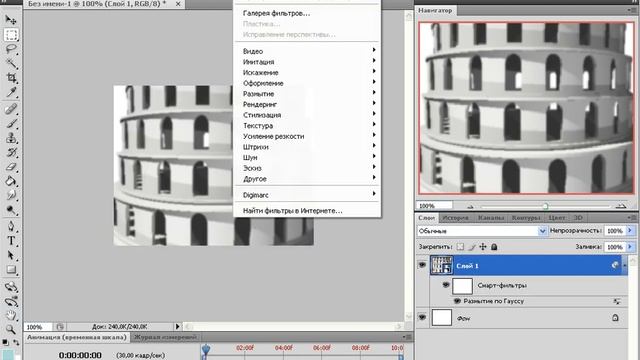Hide the Слой 1 layer
The image size is (640, 360).
tap(422, 265)
